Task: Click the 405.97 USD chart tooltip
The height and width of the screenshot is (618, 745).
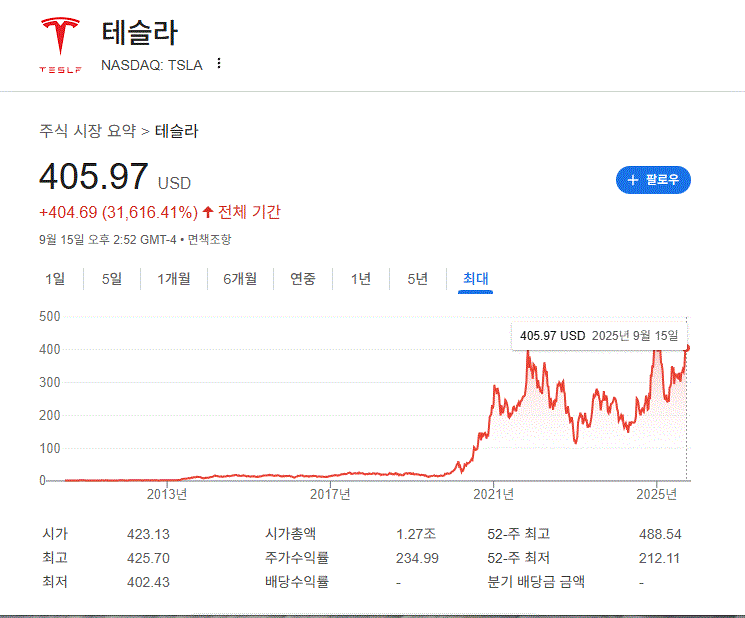Action: pos(600,336)
